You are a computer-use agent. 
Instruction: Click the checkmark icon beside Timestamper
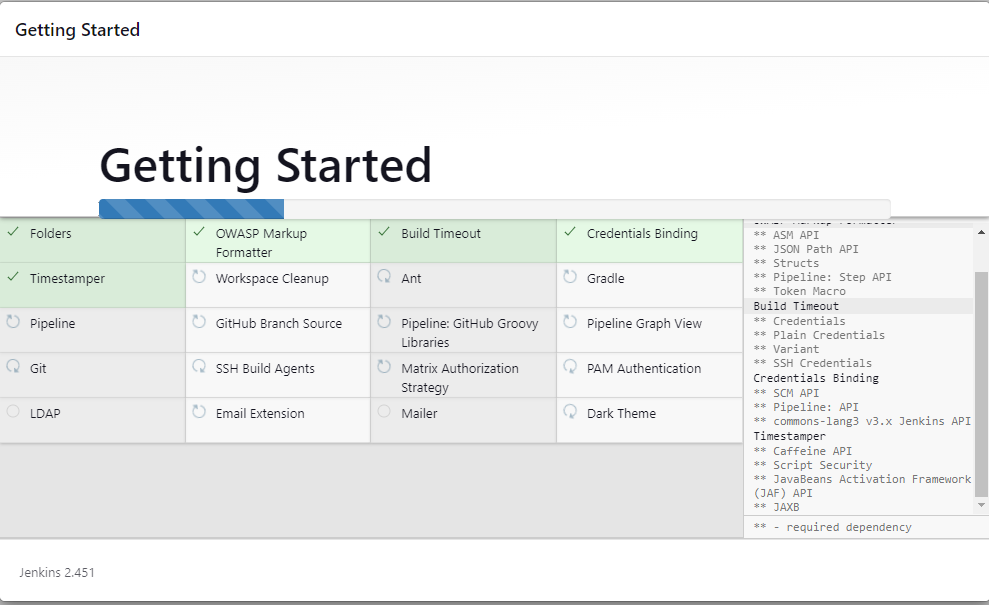pos(13,277)
